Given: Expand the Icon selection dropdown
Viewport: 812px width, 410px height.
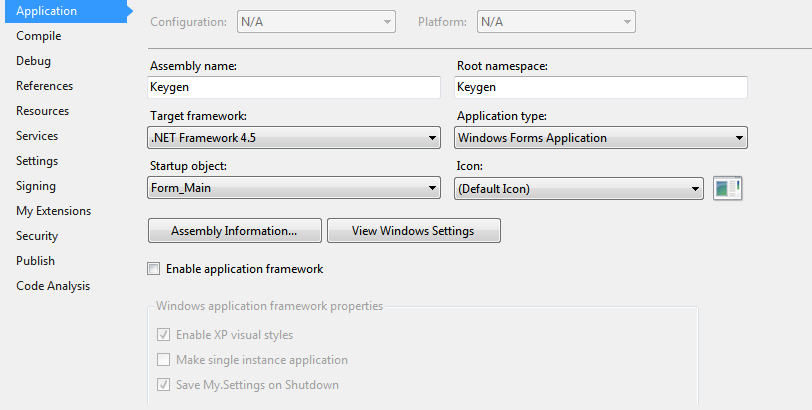Looking at the screenshot, I should coord(579,188).
